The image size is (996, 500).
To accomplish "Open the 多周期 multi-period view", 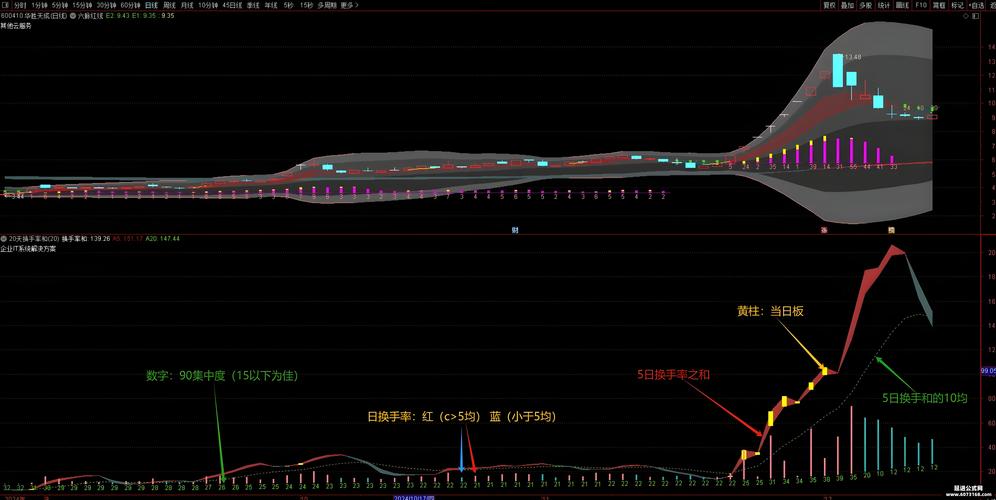I will [x=325, y=5].
